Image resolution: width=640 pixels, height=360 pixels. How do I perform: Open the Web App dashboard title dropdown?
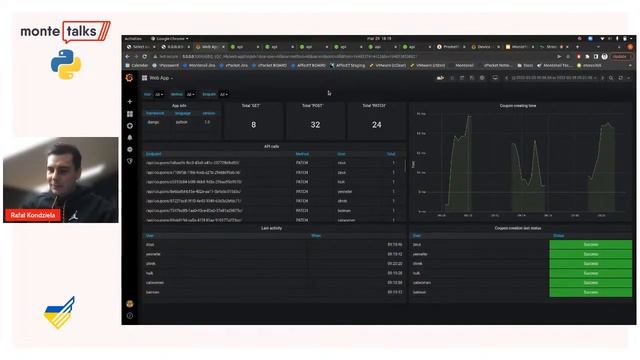(x=161, y=78)
